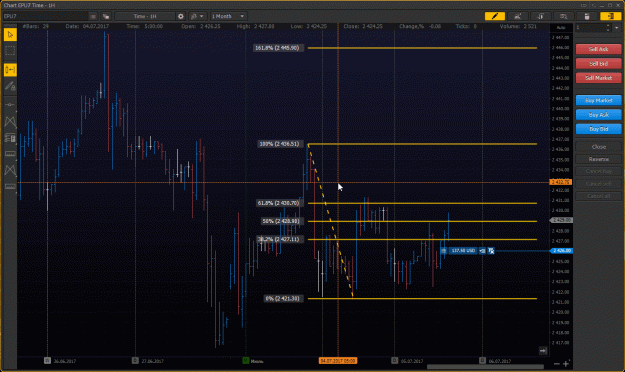The height and width of the screenshot is (372, 625).
Task: Click the zoom out minus icon
Action: 557,364
